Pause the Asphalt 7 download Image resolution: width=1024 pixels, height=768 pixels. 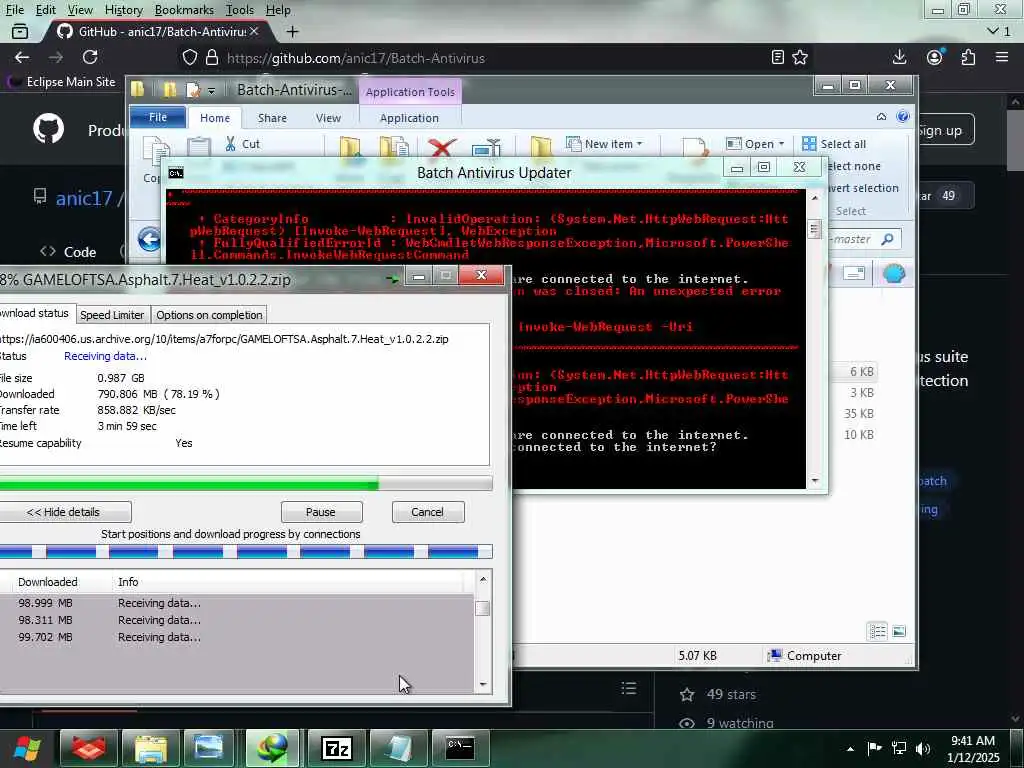pos(321,512)
